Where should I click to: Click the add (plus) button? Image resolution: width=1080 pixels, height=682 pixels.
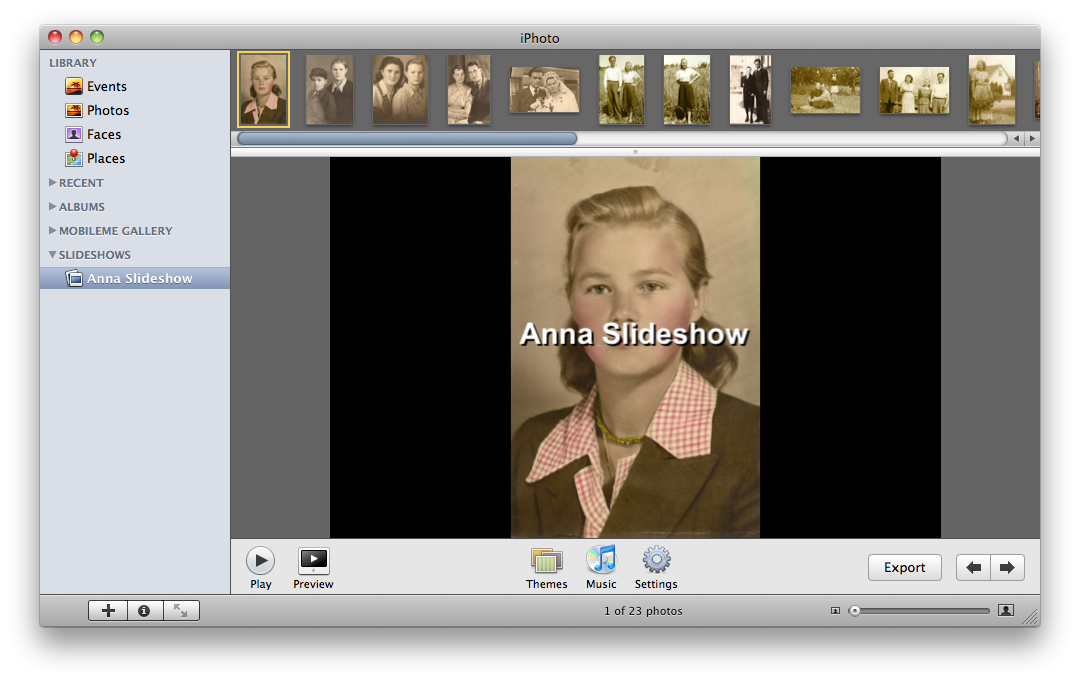pyautogui.click(x=109, y=611)
